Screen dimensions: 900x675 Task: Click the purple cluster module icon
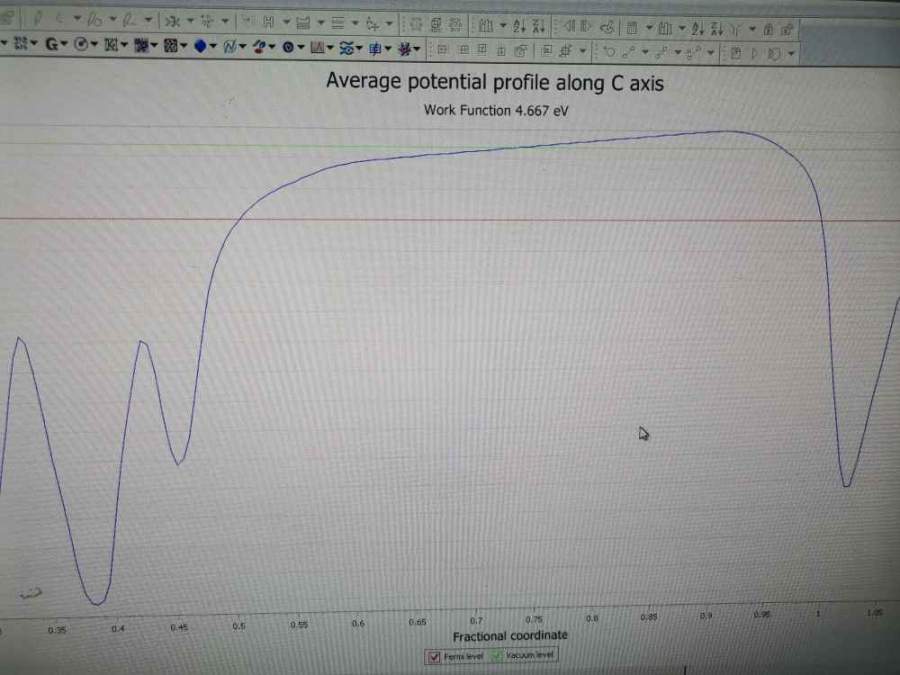[141, 45]
